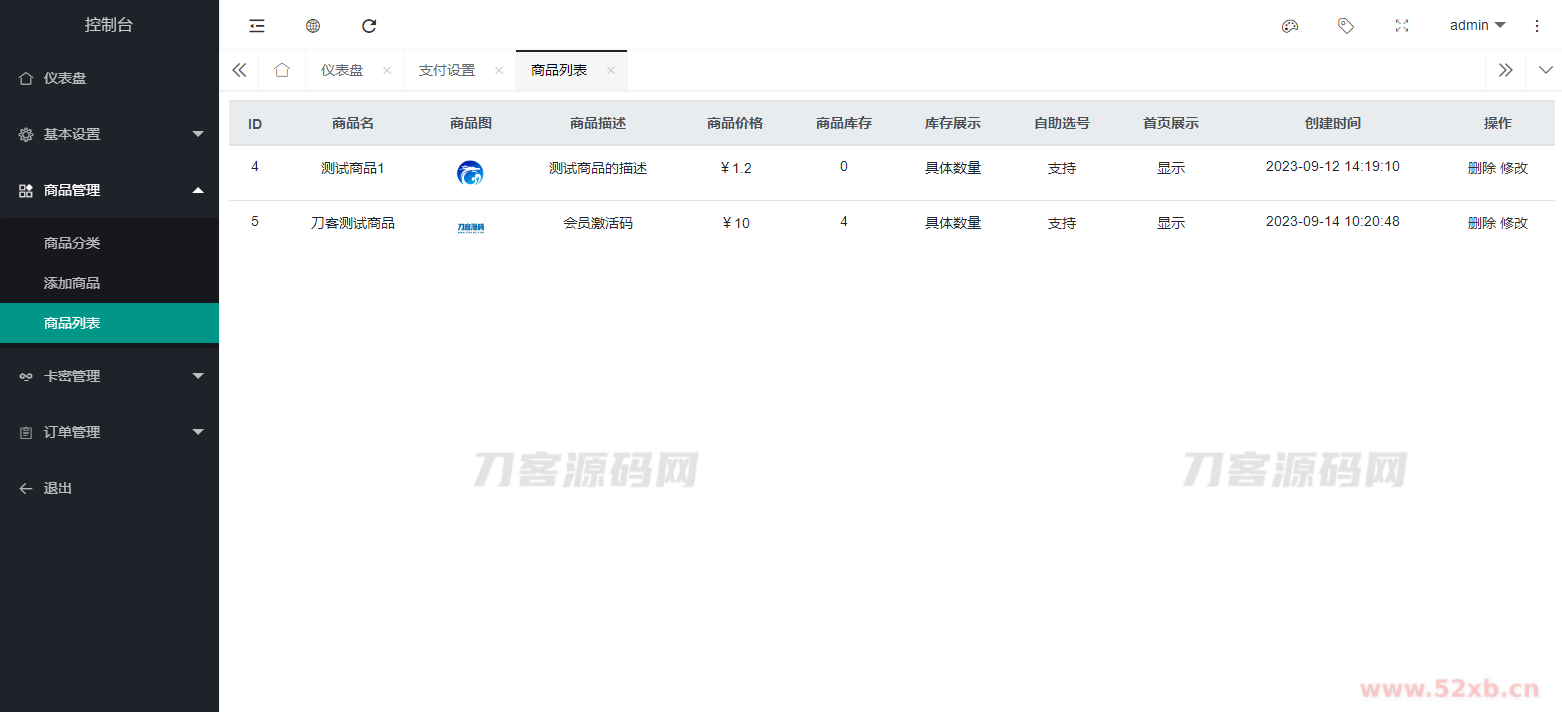Go to the home tab icon
Image resolution: width=1562 pixels, height=712 pixels.
[x=282, y=70]
